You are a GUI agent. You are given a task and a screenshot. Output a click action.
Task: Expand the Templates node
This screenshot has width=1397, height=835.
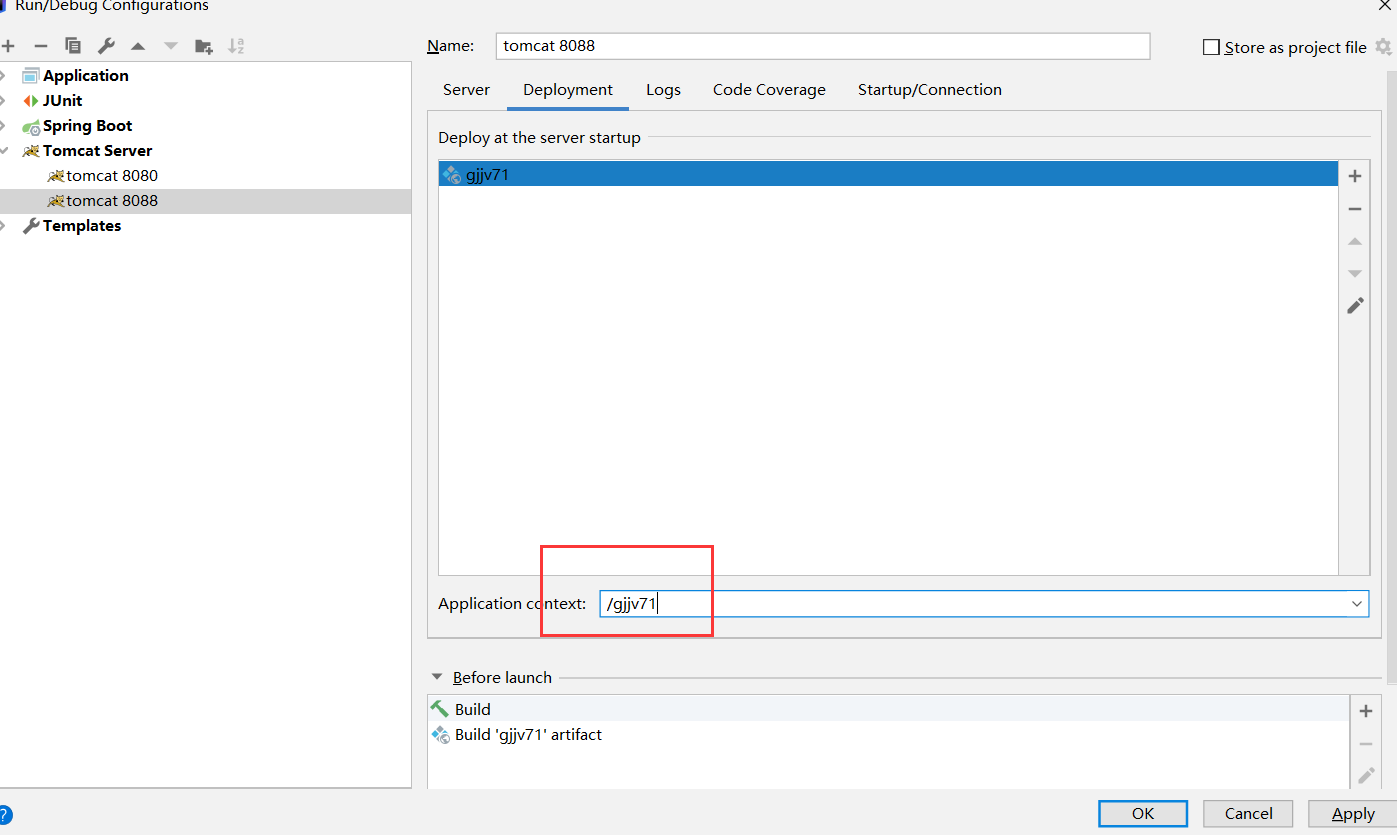pyautogui.click(x=5, y=226)
